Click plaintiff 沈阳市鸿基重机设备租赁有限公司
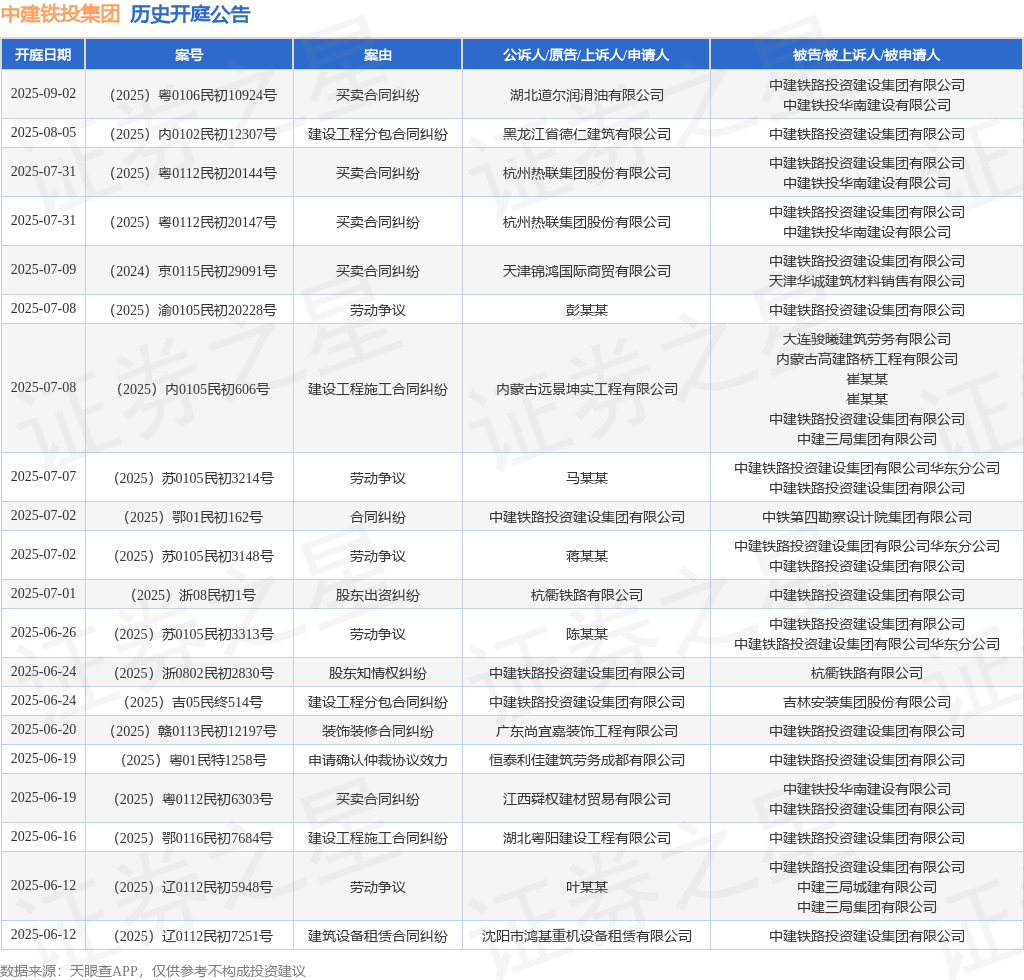 [x=586, y=936]
